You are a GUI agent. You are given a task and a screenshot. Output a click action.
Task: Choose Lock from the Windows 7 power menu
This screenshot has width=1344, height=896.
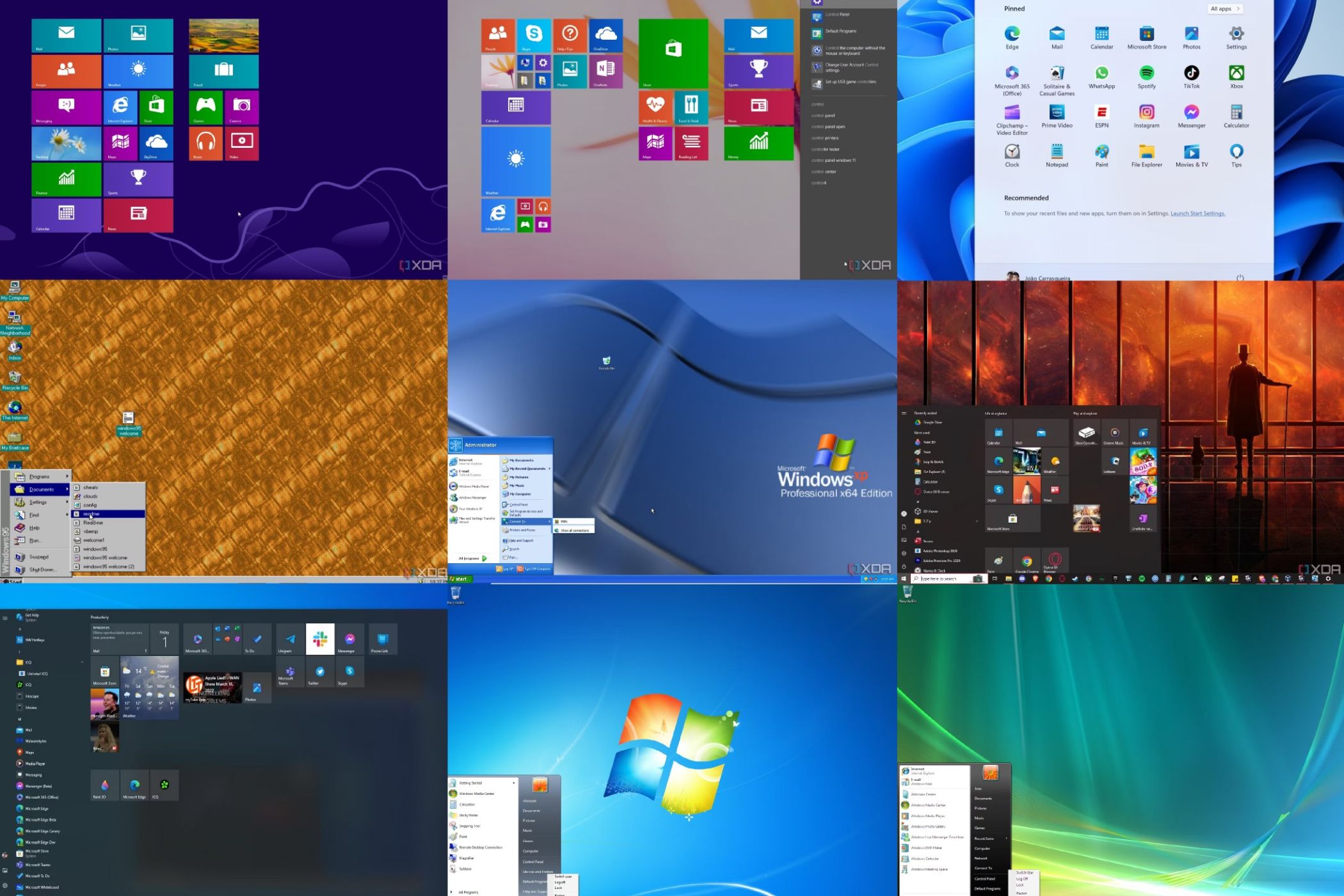[558, 888]
